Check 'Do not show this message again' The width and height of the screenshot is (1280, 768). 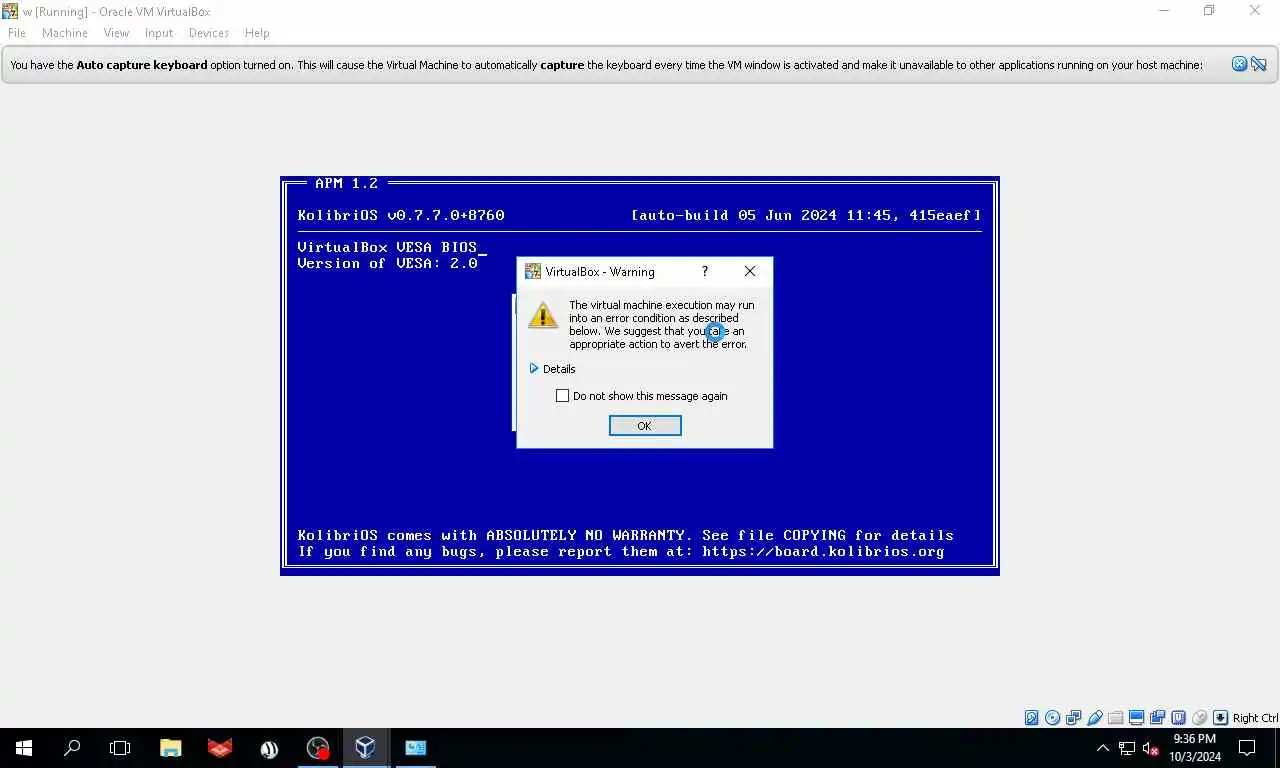(x=562, y=396)
